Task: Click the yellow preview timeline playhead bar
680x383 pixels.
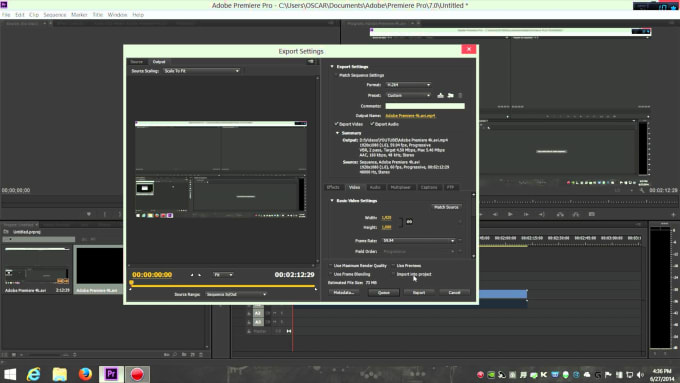Action: (223, 286)
